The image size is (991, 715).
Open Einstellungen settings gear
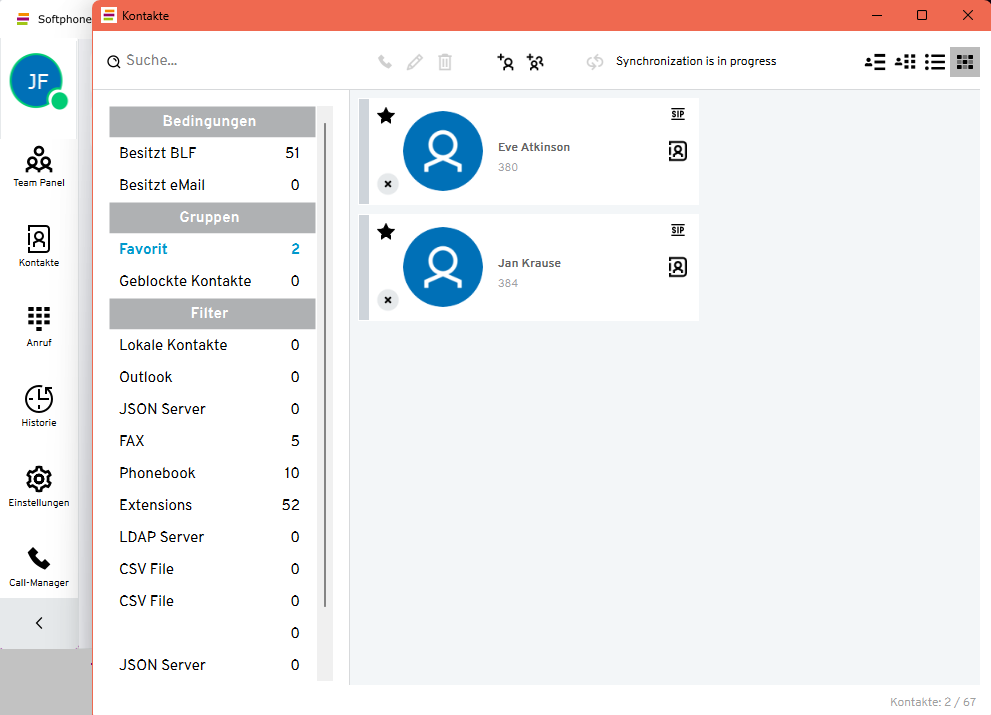[39, 485]
